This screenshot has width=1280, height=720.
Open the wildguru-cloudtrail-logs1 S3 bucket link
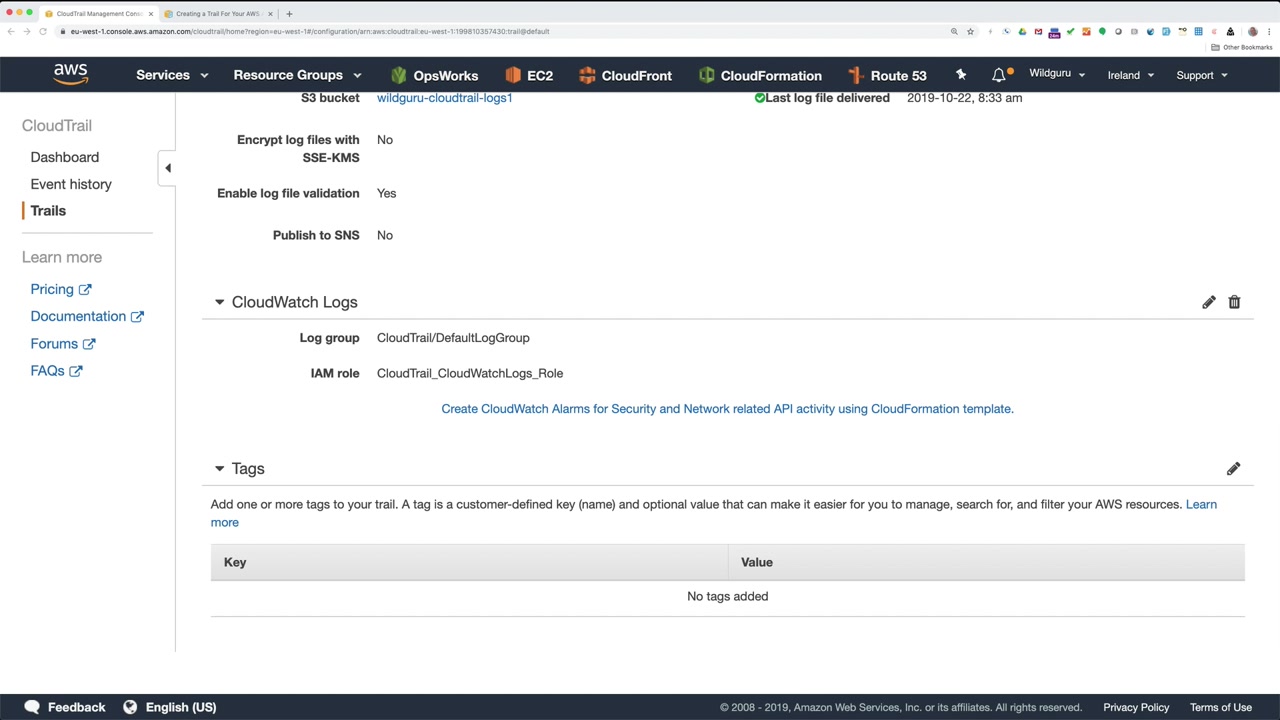(445, 98)
